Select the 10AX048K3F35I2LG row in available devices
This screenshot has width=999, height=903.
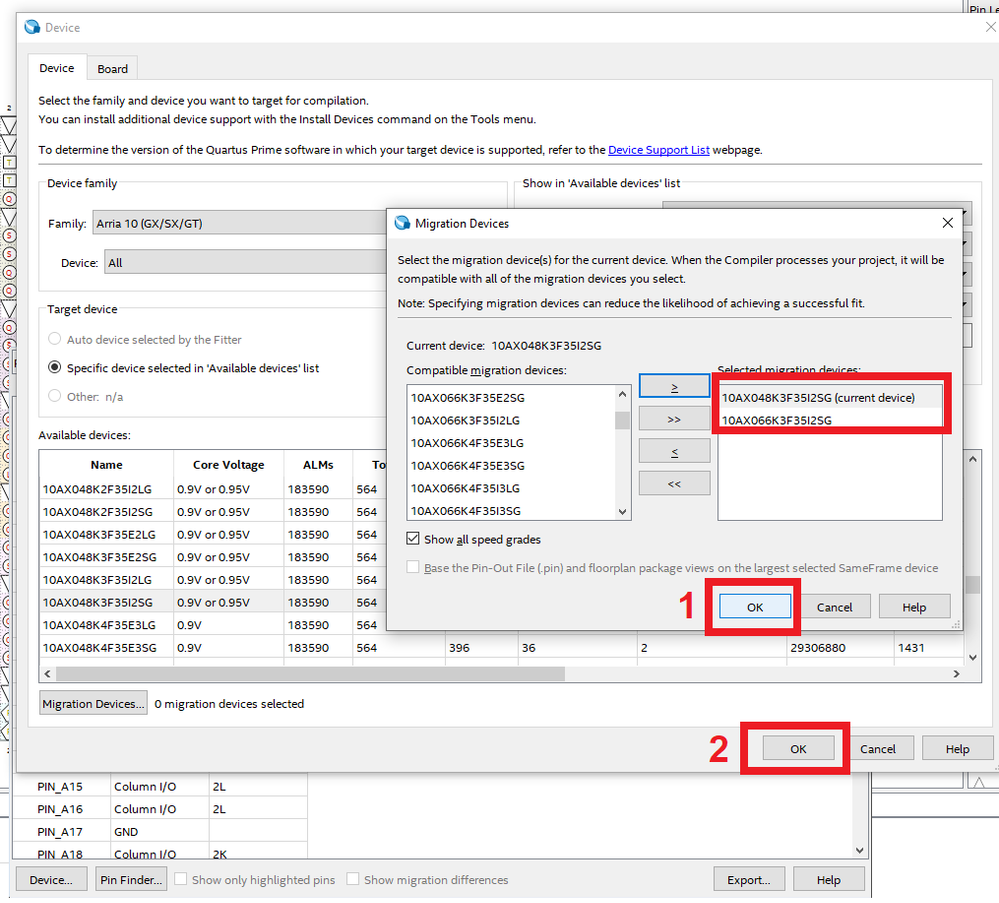click(213, 579)
